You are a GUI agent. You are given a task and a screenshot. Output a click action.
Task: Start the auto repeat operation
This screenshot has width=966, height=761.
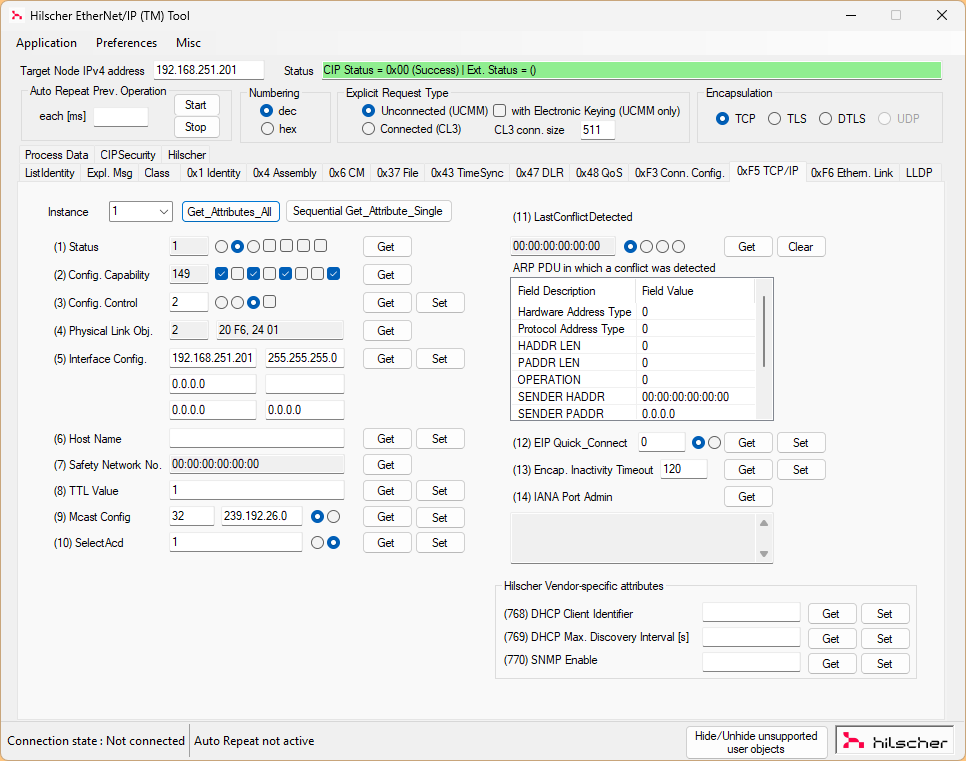[197, 105]
